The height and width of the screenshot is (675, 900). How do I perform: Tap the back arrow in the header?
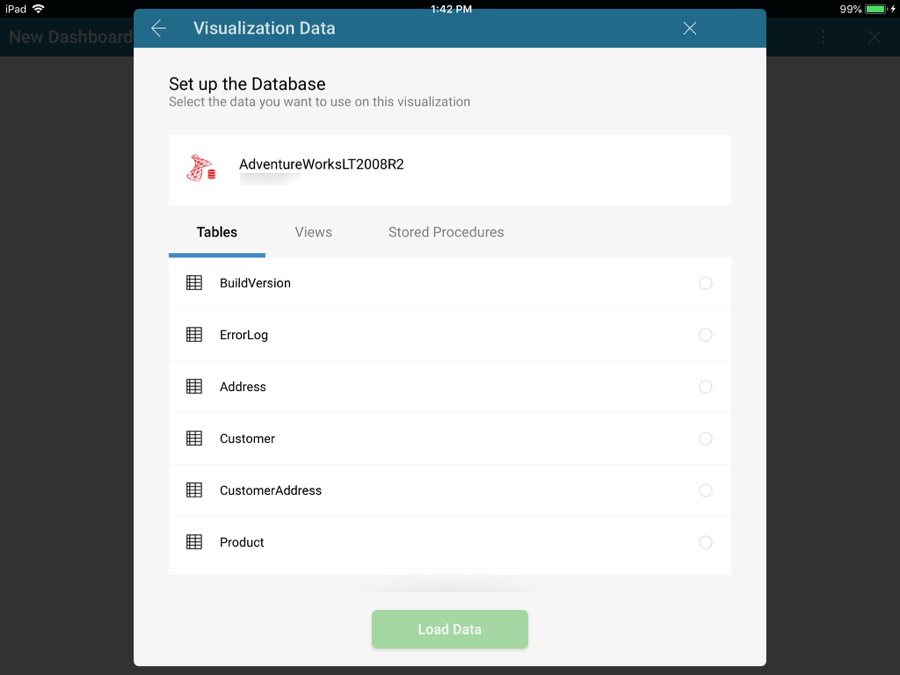[x=158, y=29]
